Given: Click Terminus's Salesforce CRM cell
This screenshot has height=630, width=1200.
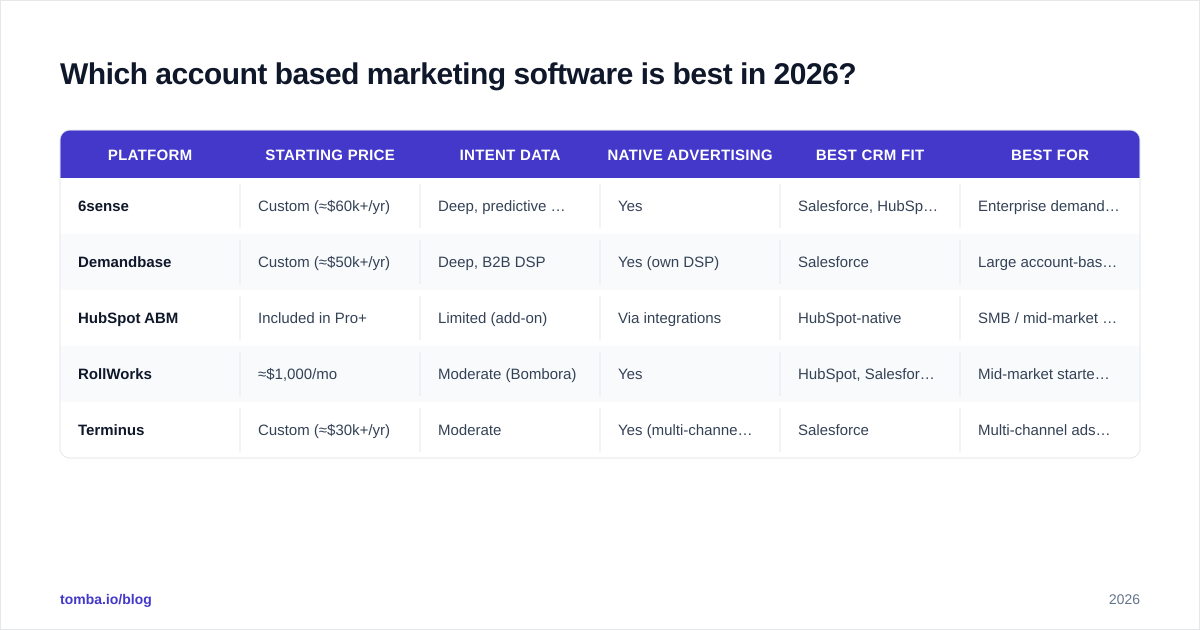Looking at the screenshot, I should [x=870, y=430].
